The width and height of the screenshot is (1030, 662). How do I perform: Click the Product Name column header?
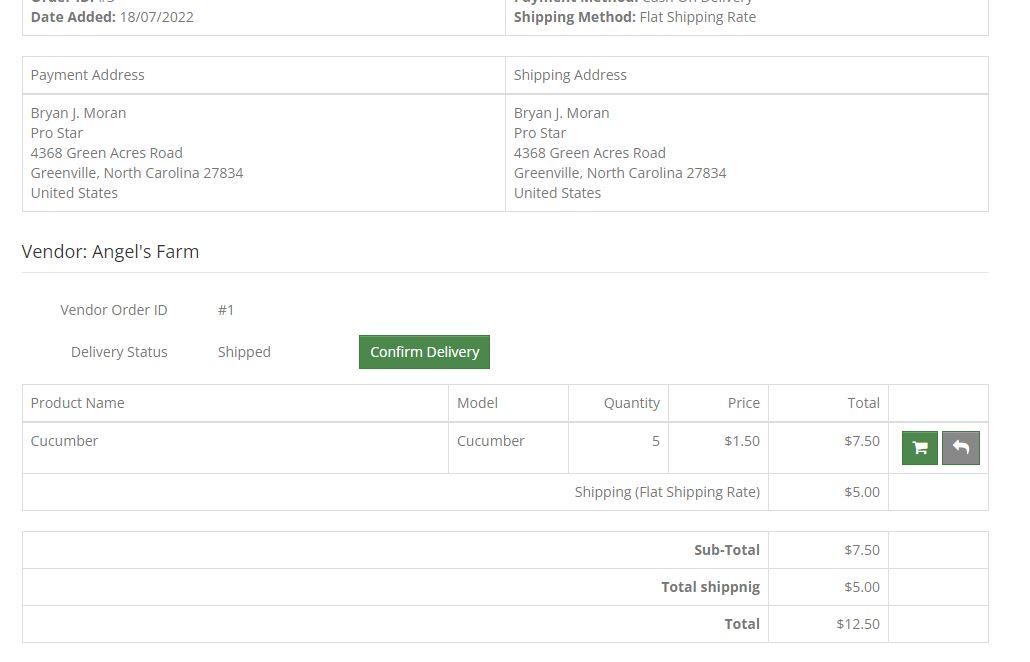click(78, 403)
